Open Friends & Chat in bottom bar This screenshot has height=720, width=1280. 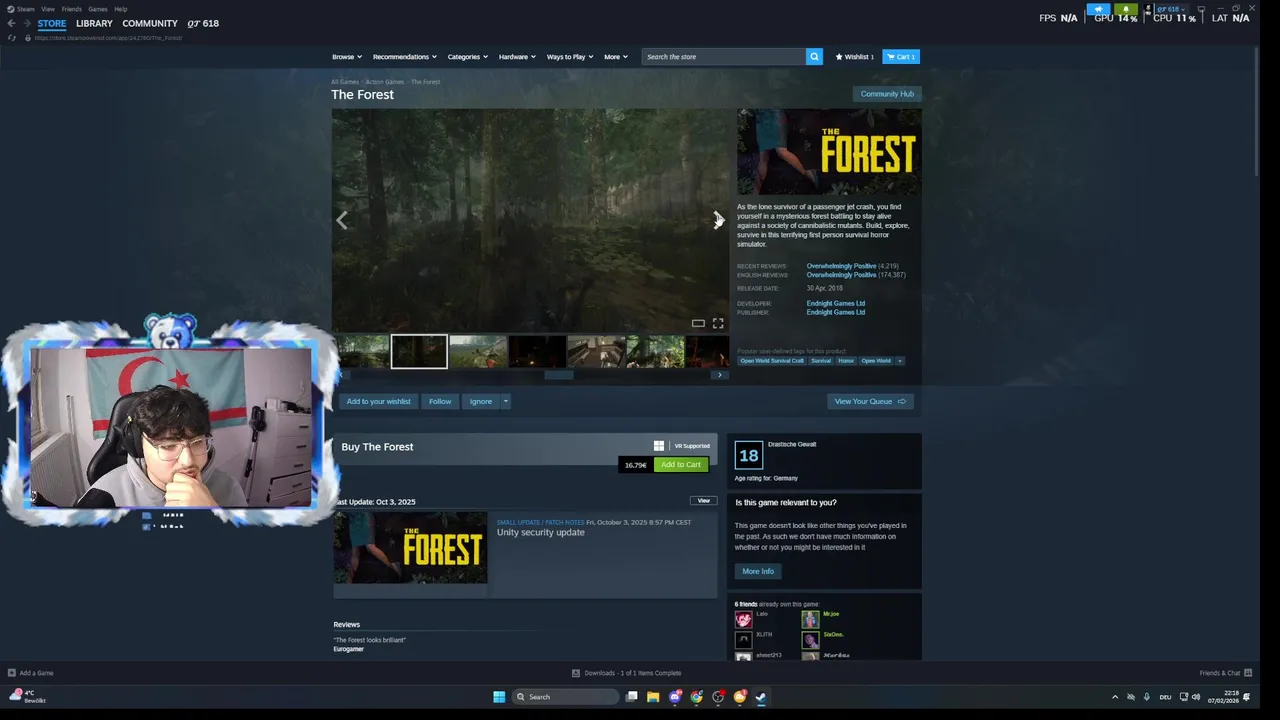pos(1225,673)
